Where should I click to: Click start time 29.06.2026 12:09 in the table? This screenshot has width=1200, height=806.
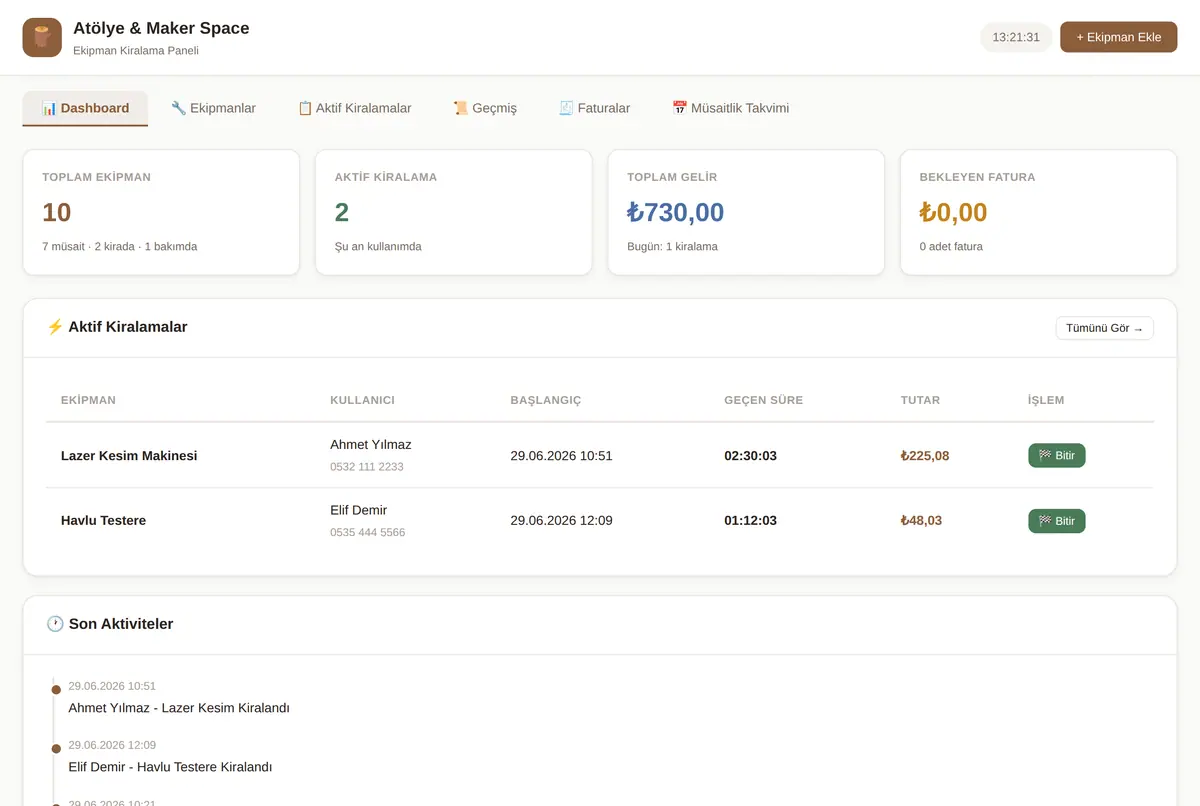pyautogui.click(x=561, y=521)
